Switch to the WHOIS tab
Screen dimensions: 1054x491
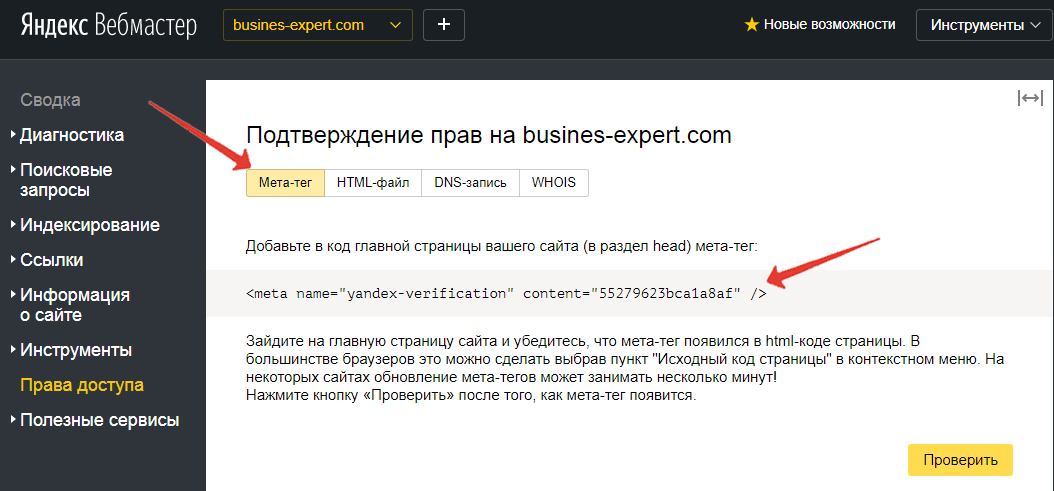pyautogui.click(x=554, y=183)
